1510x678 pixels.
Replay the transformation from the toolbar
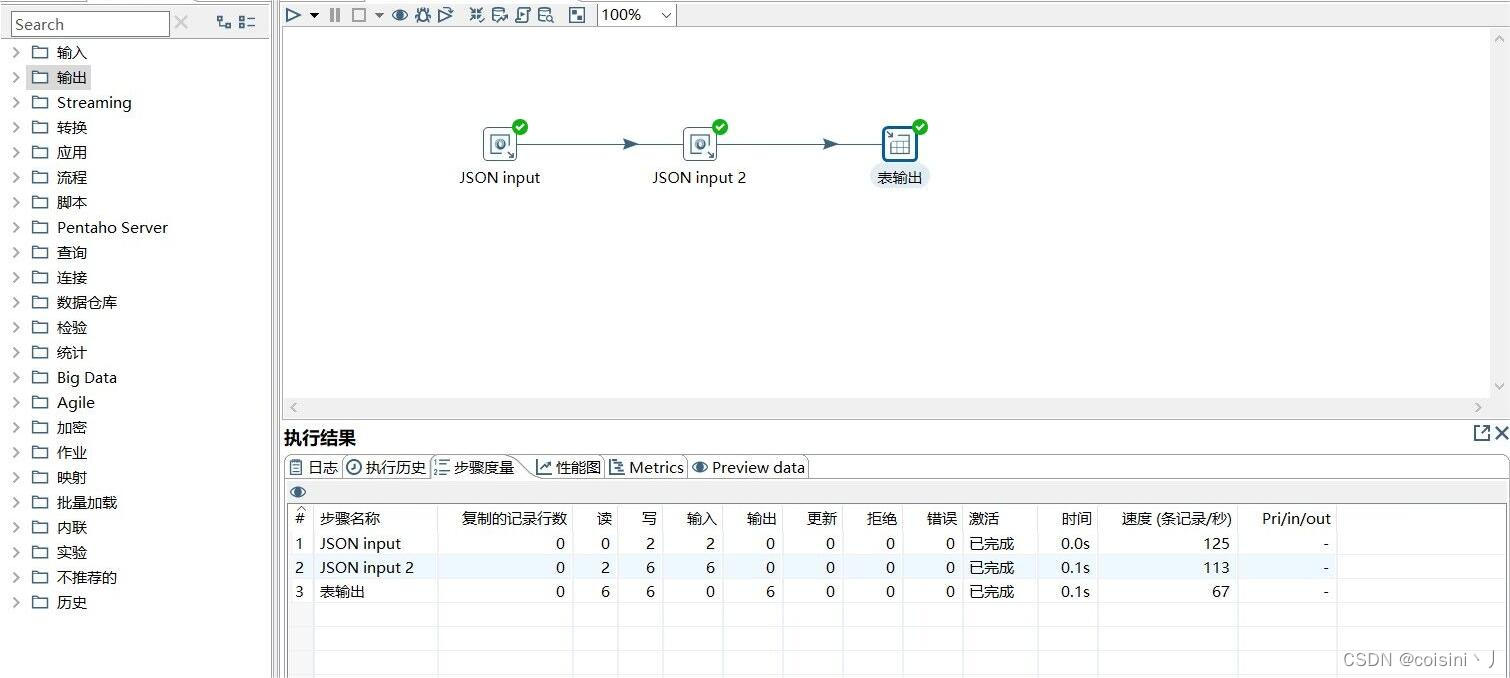tap(446, 14)
